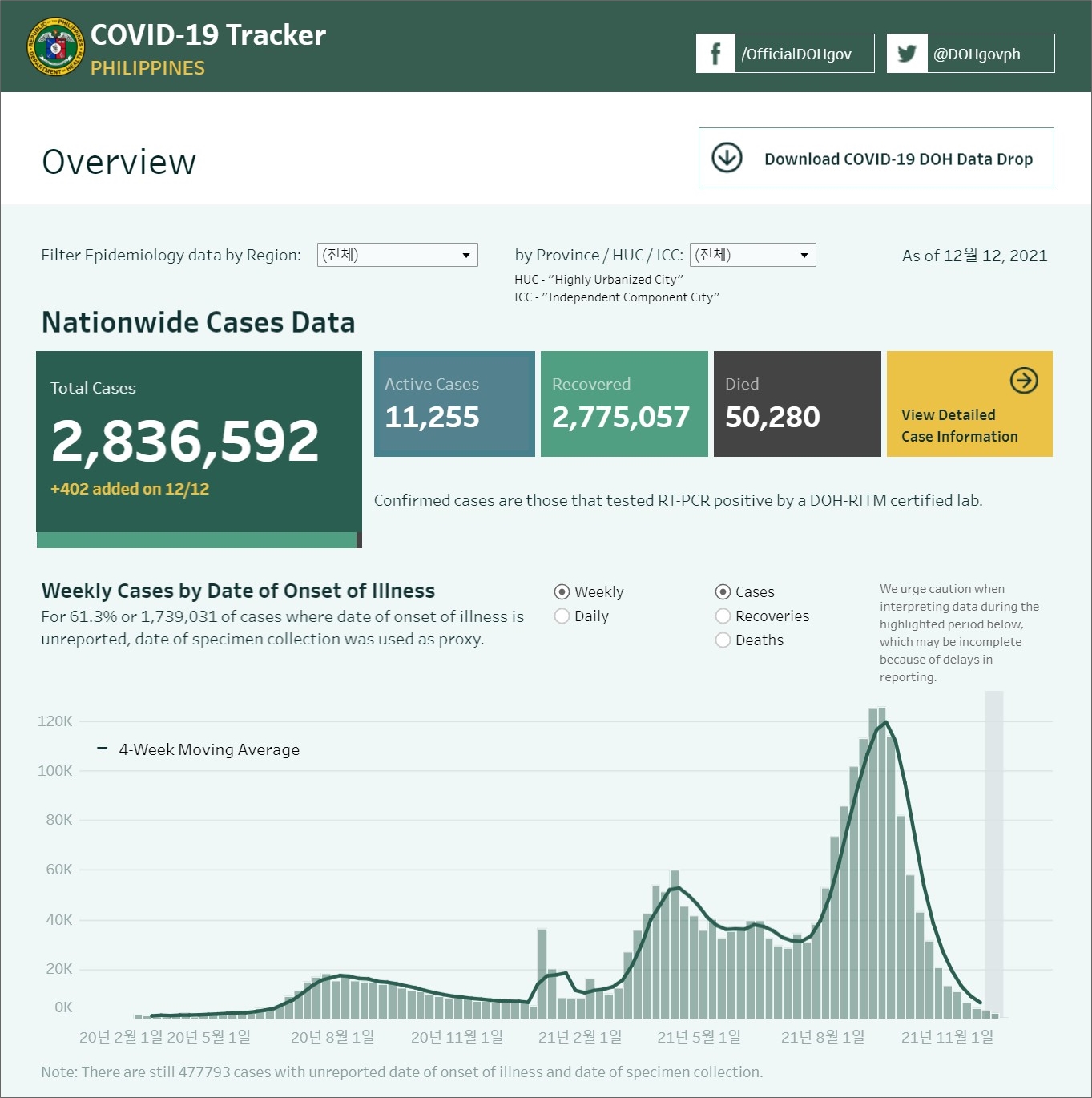
Task: Click the 'Confirmed cases are those that tested' note
Action: click(x=678, y=500)
